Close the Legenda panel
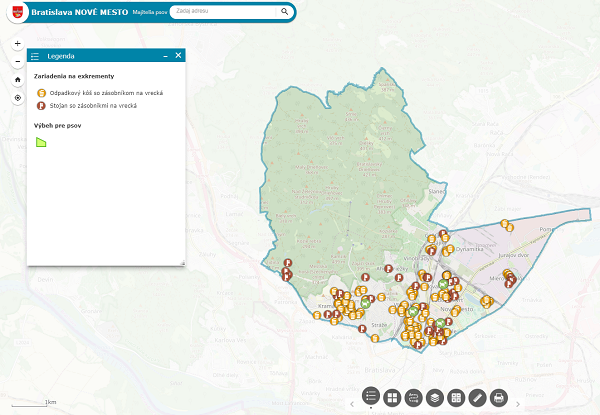Viewport: 600px width, 415px height. (x=178, y=56)
